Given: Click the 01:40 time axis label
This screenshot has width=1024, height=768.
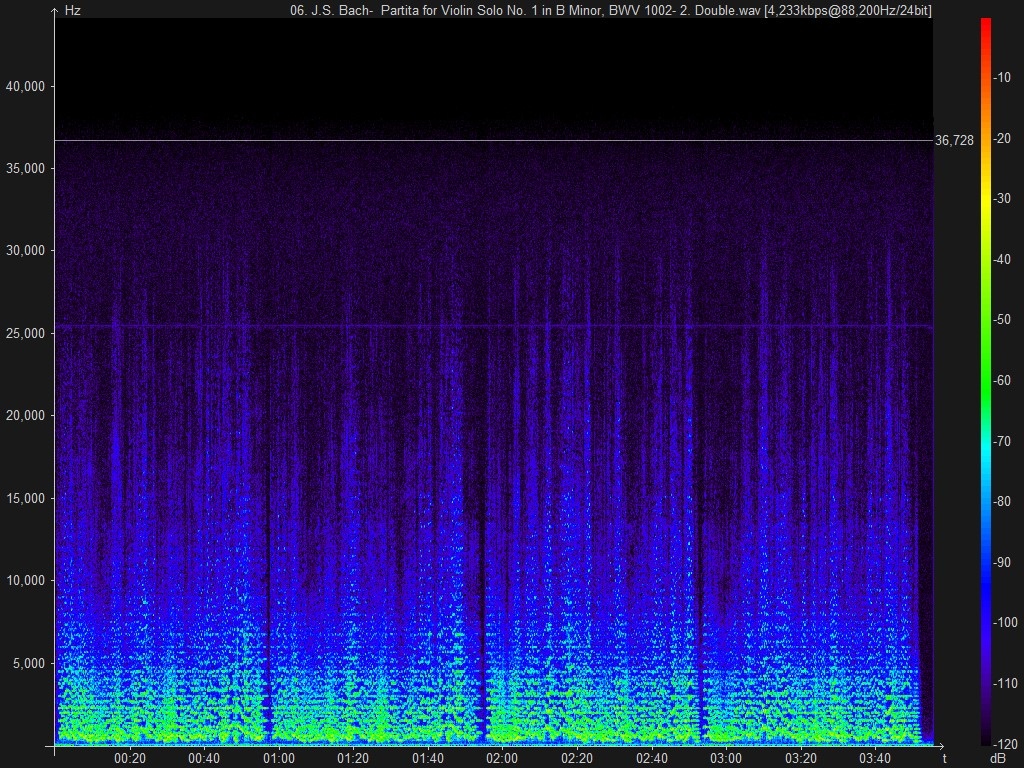Looking at the screenshot, I should 428,758.
